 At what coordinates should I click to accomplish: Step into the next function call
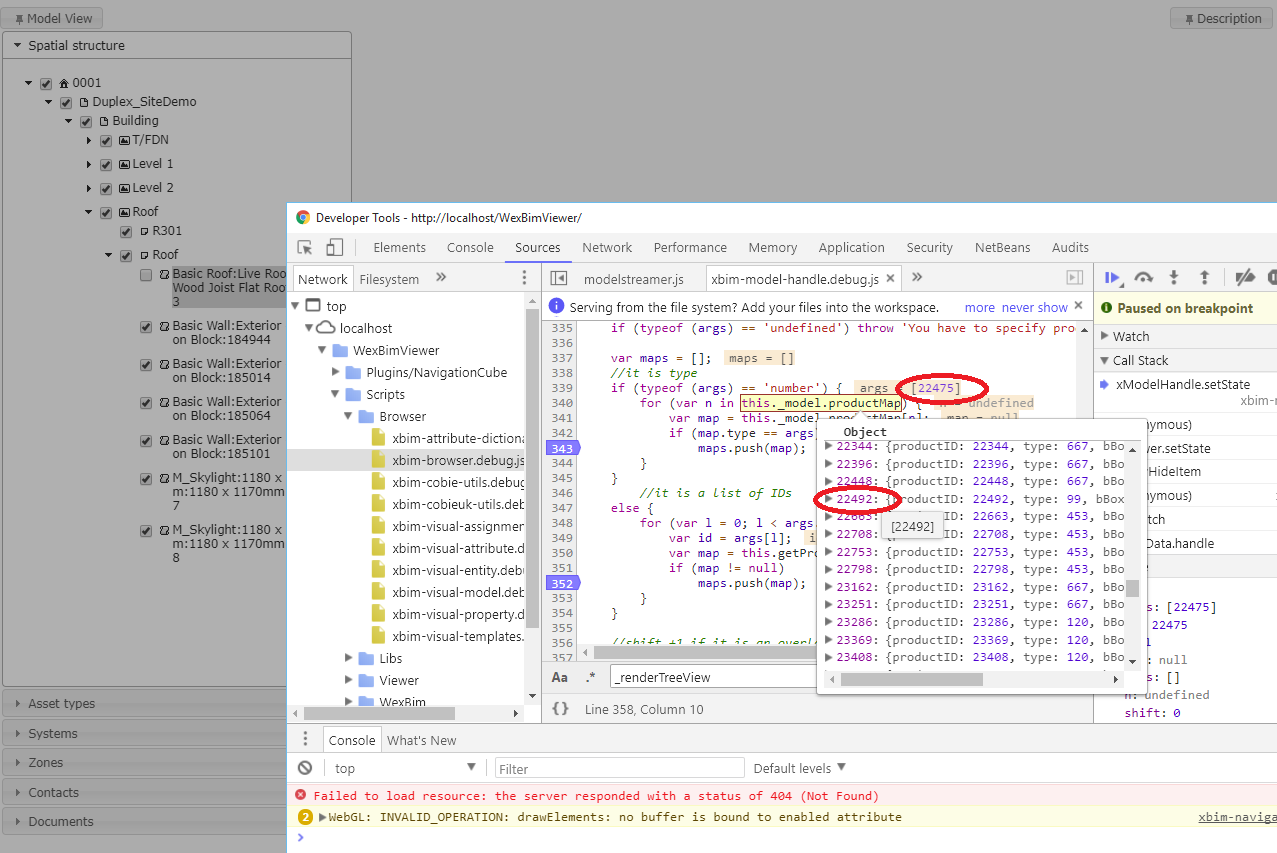click(1173, 277)
